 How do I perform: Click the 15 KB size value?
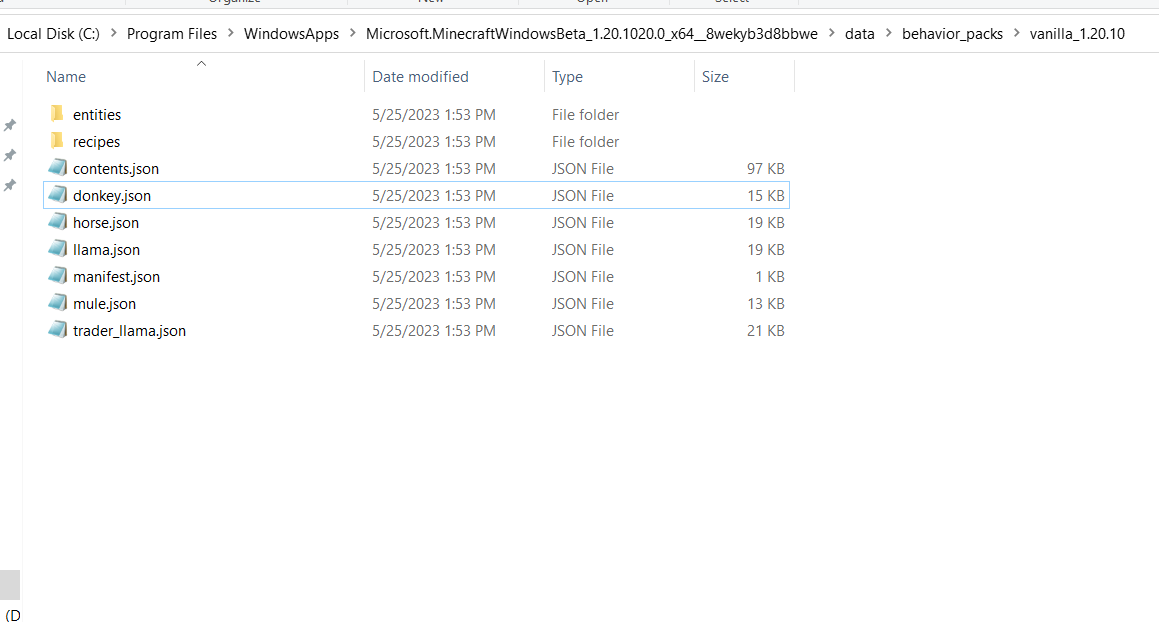tap(765, 196)
